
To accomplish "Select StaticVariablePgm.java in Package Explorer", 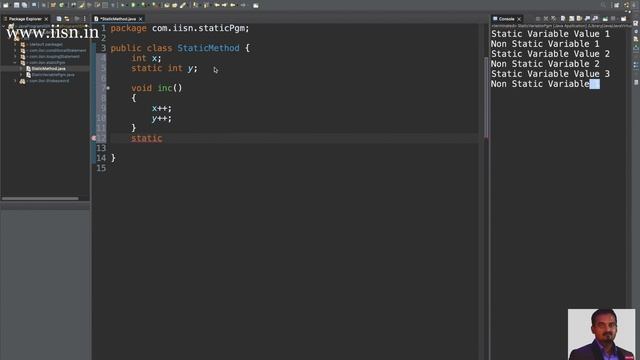I will 53,75.
